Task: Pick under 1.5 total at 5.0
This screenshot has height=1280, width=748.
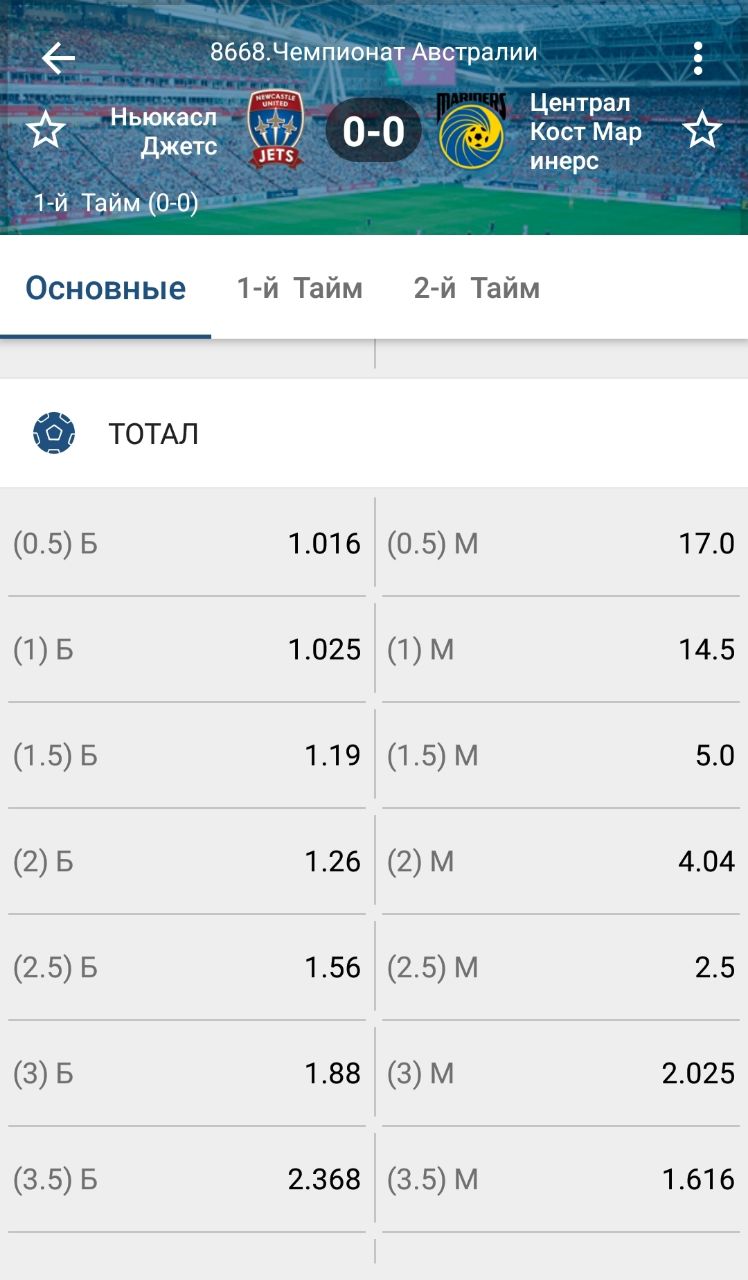Action: tap(562, 756)
